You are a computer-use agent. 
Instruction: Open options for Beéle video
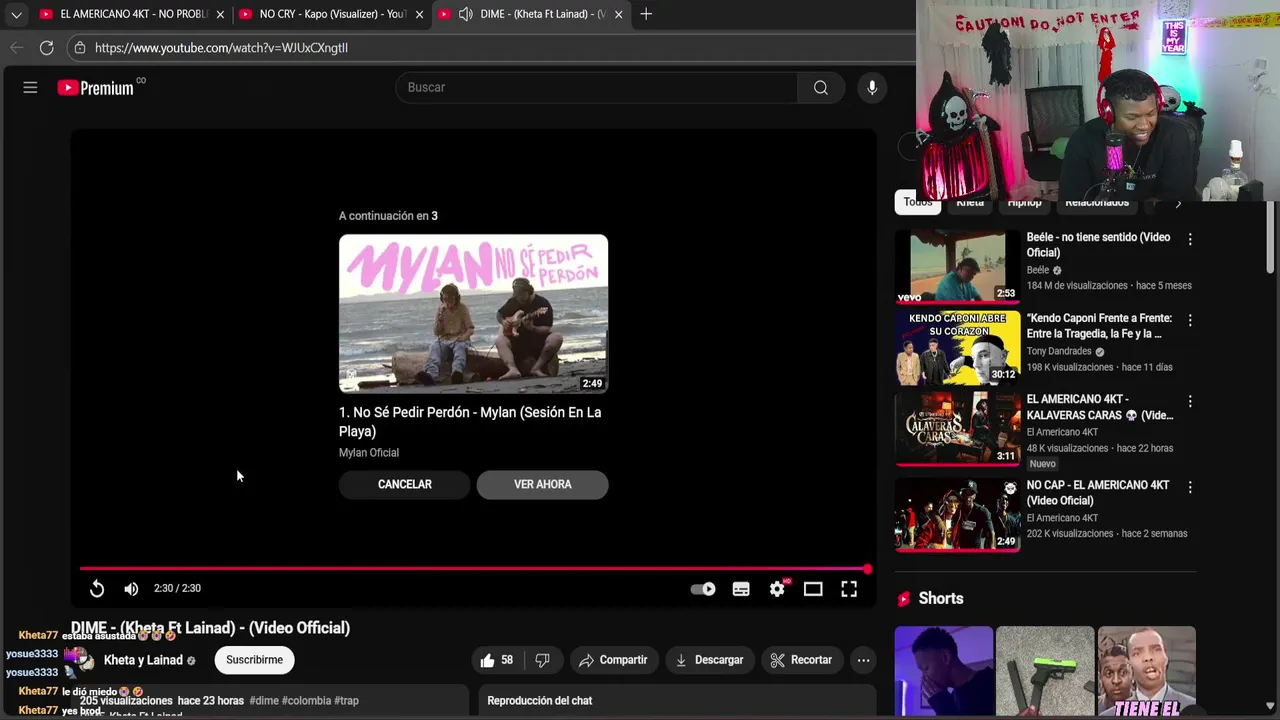[x=1190, y=240]
